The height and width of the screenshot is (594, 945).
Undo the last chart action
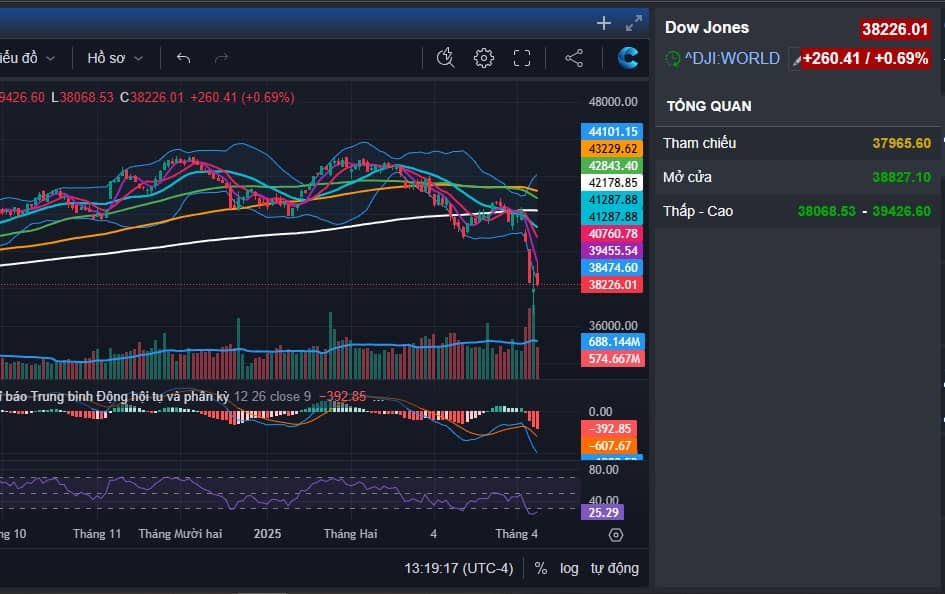(184, 58)
